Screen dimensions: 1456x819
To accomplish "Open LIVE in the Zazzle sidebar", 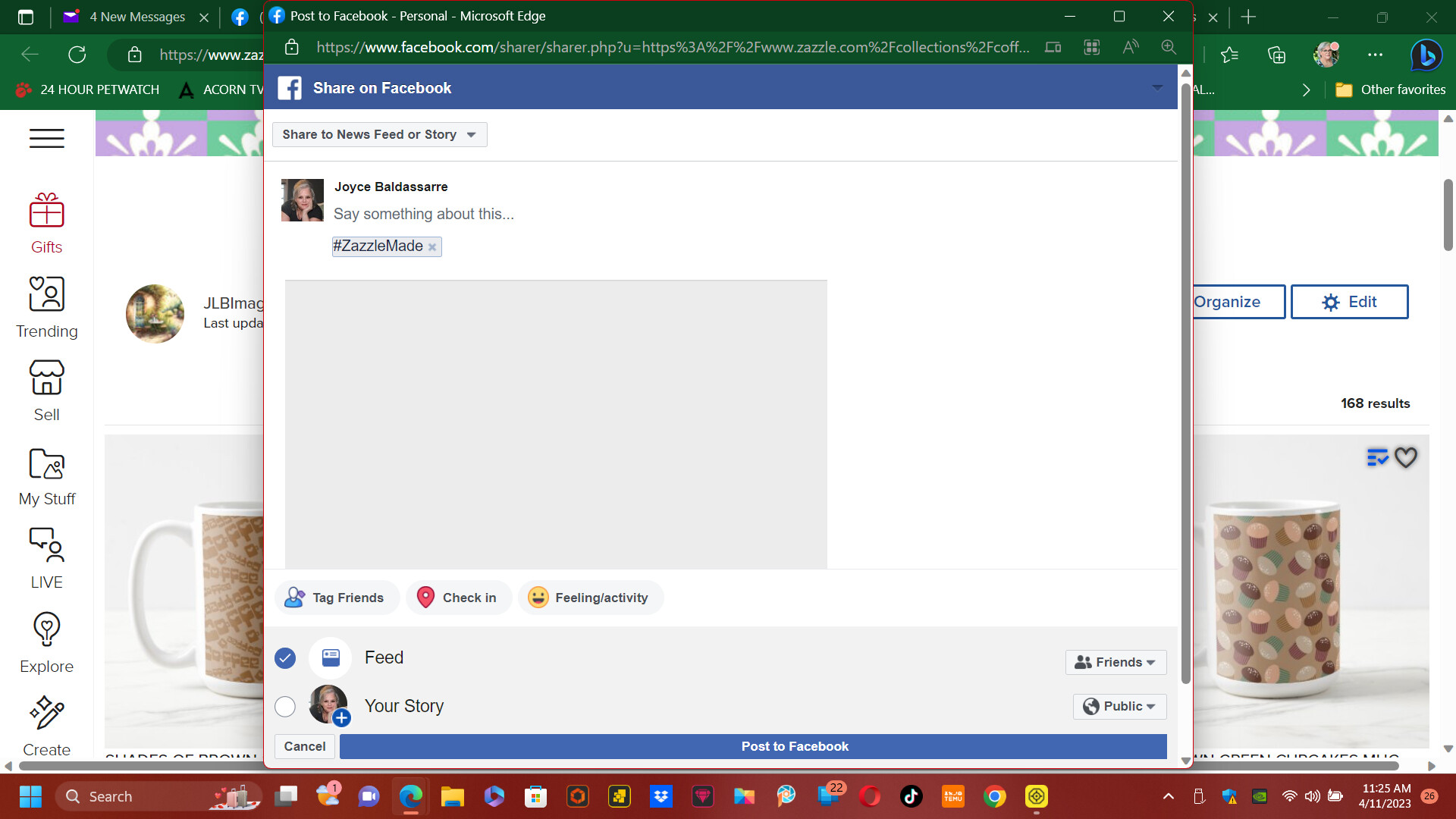I will 46,559.
